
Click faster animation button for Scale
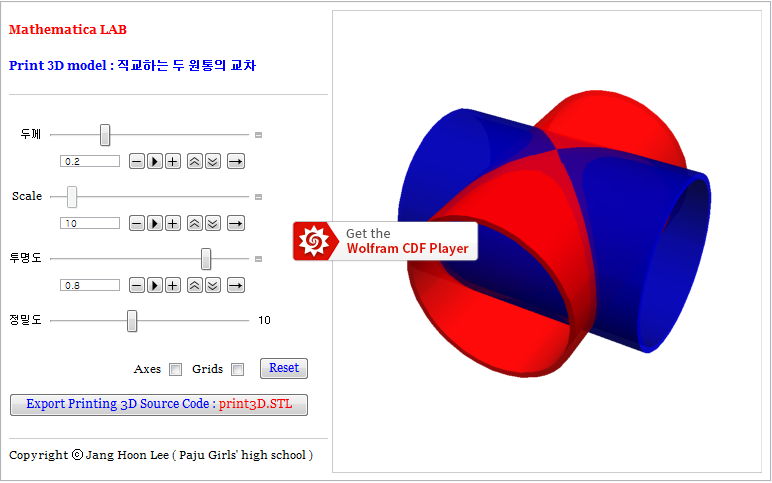195,223
